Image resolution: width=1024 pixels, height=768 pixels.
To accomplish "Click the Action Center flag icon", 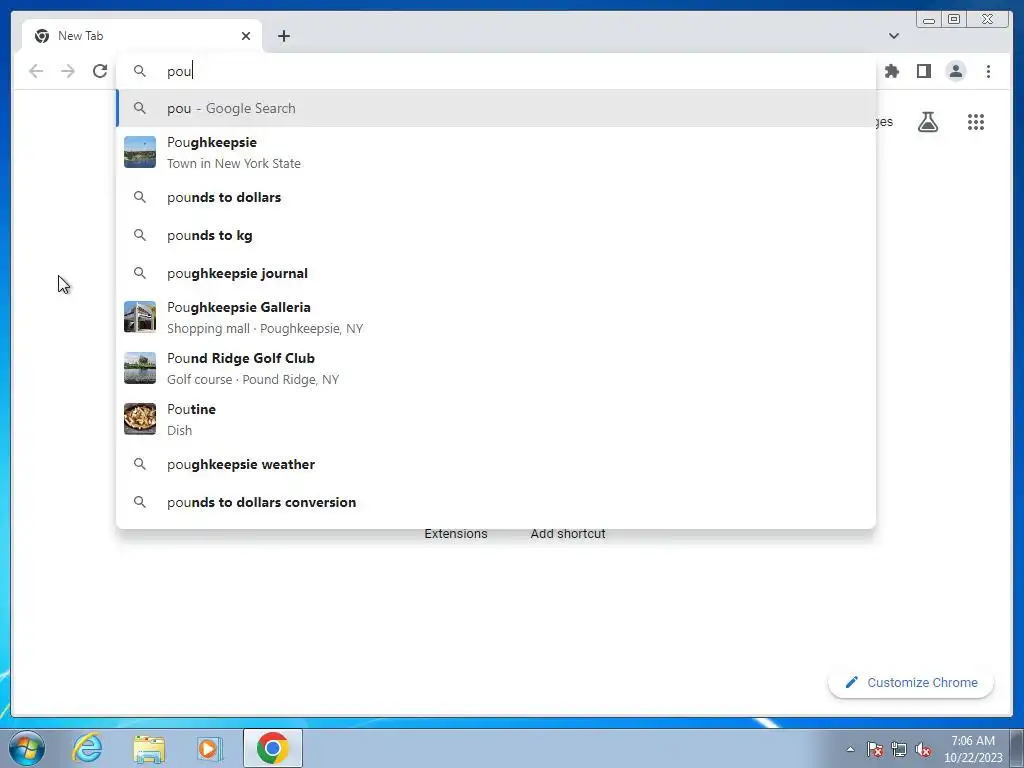I will point(875,749).
